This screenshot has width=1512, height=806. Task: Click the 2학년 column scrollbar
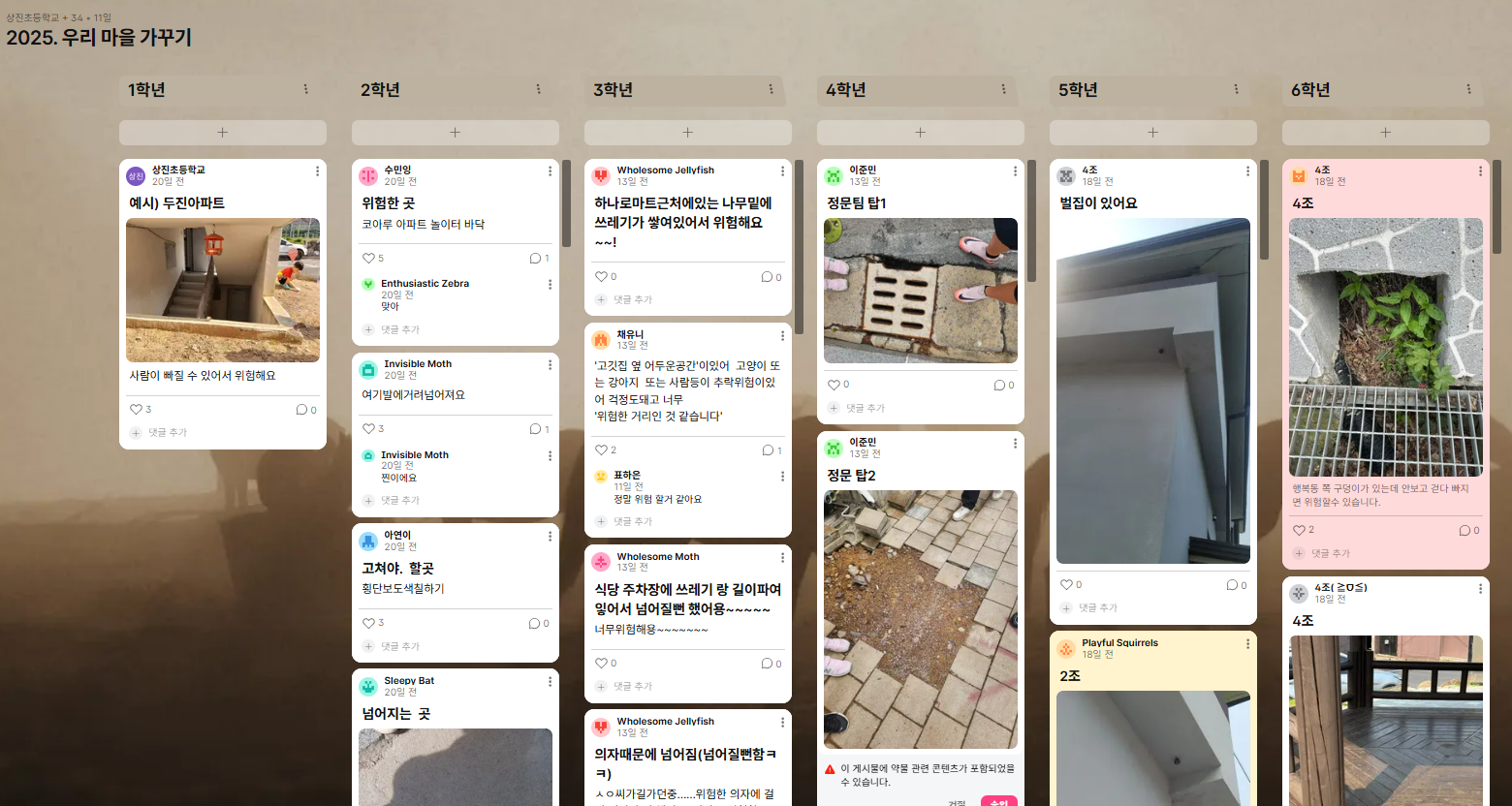pos(566,203)
